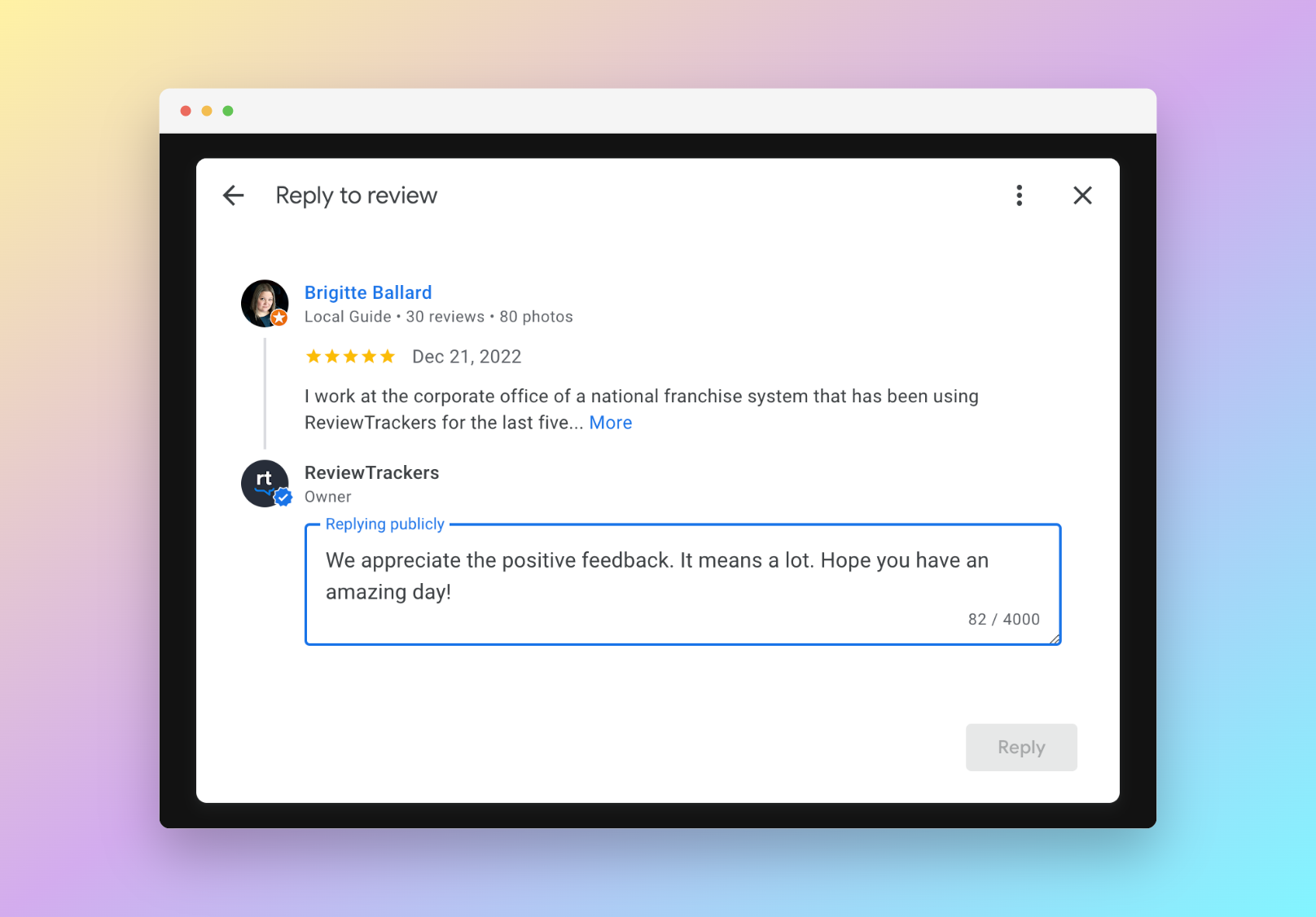Click the ReviewTrackers owner avatar

pyautogui.click(x=264, y=482)
